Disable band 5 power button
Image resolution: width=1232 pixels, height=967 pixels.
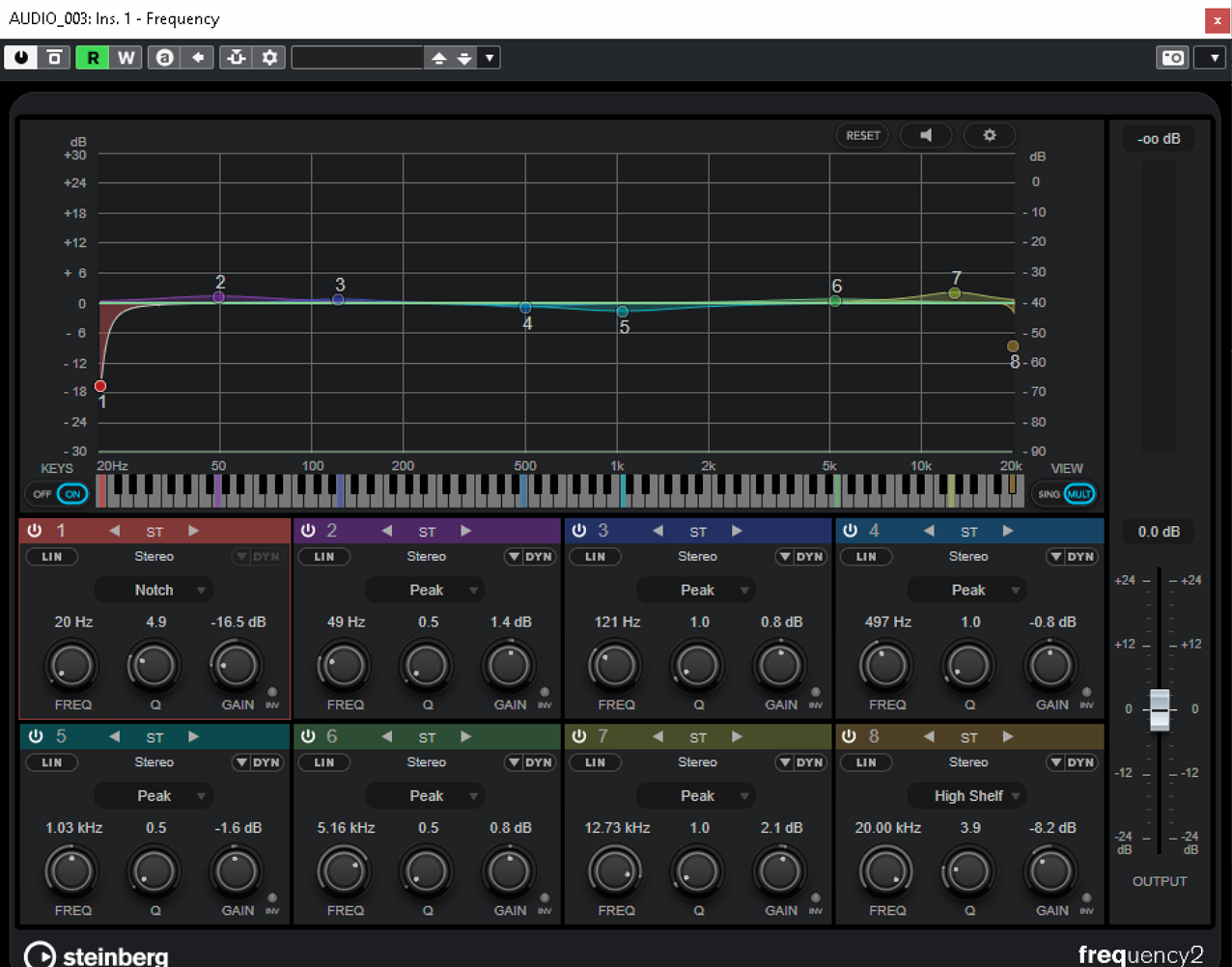tap(35, 736)
